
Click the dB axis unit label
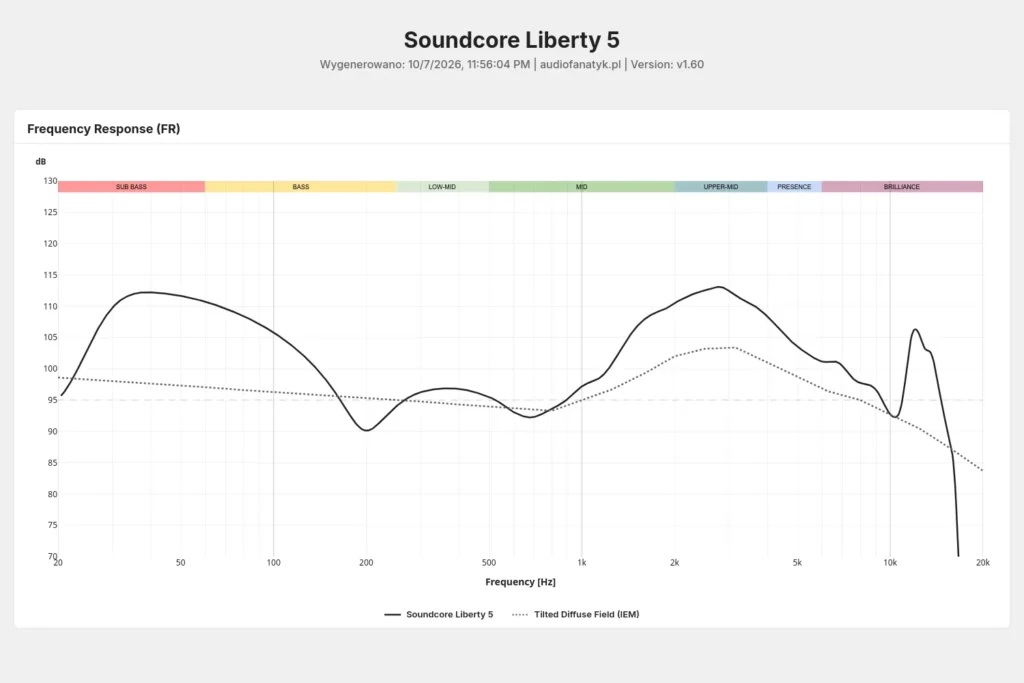tap(40, 161)
